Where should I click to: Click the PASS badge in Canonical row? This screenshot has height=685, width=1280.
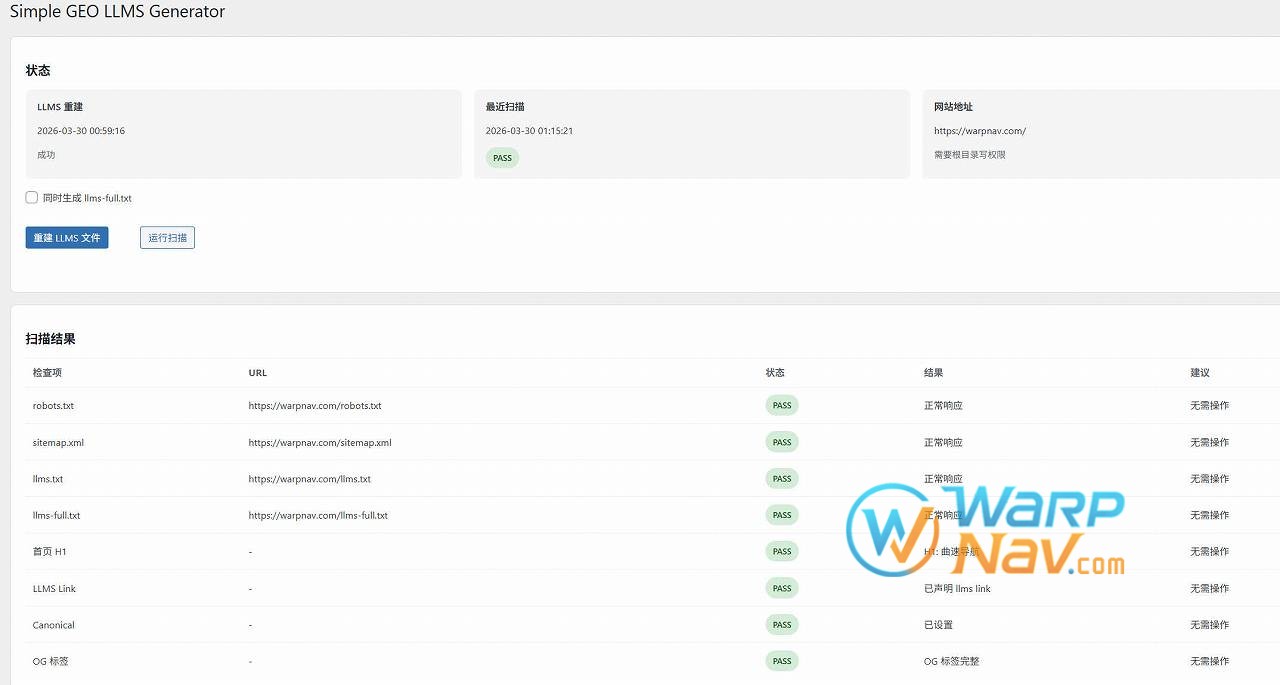pyautogui.click(x=782, y=625)
